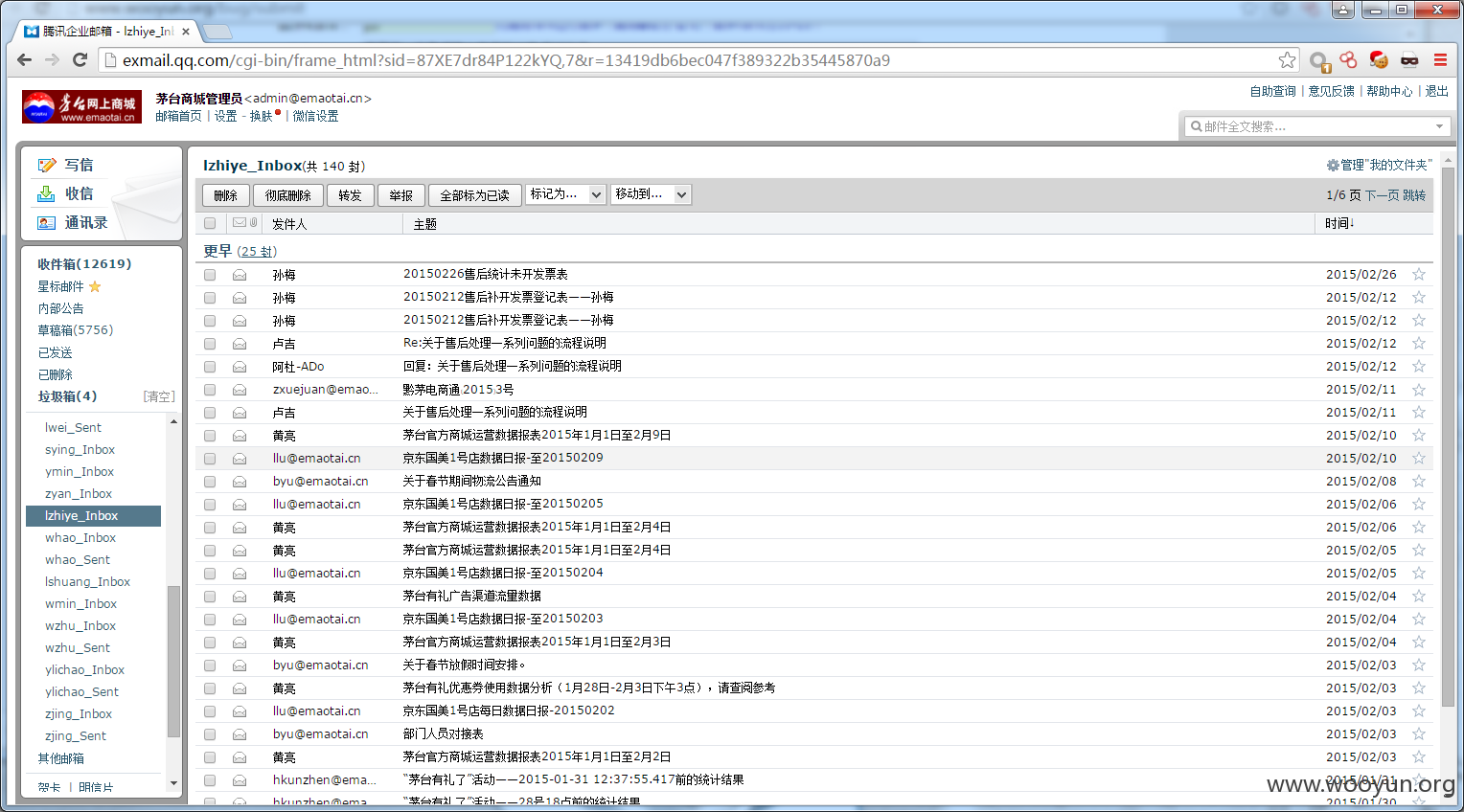
Task: Click the 通讯录 contacts icon
Action: pyautogui.click(x=46, y=222)
